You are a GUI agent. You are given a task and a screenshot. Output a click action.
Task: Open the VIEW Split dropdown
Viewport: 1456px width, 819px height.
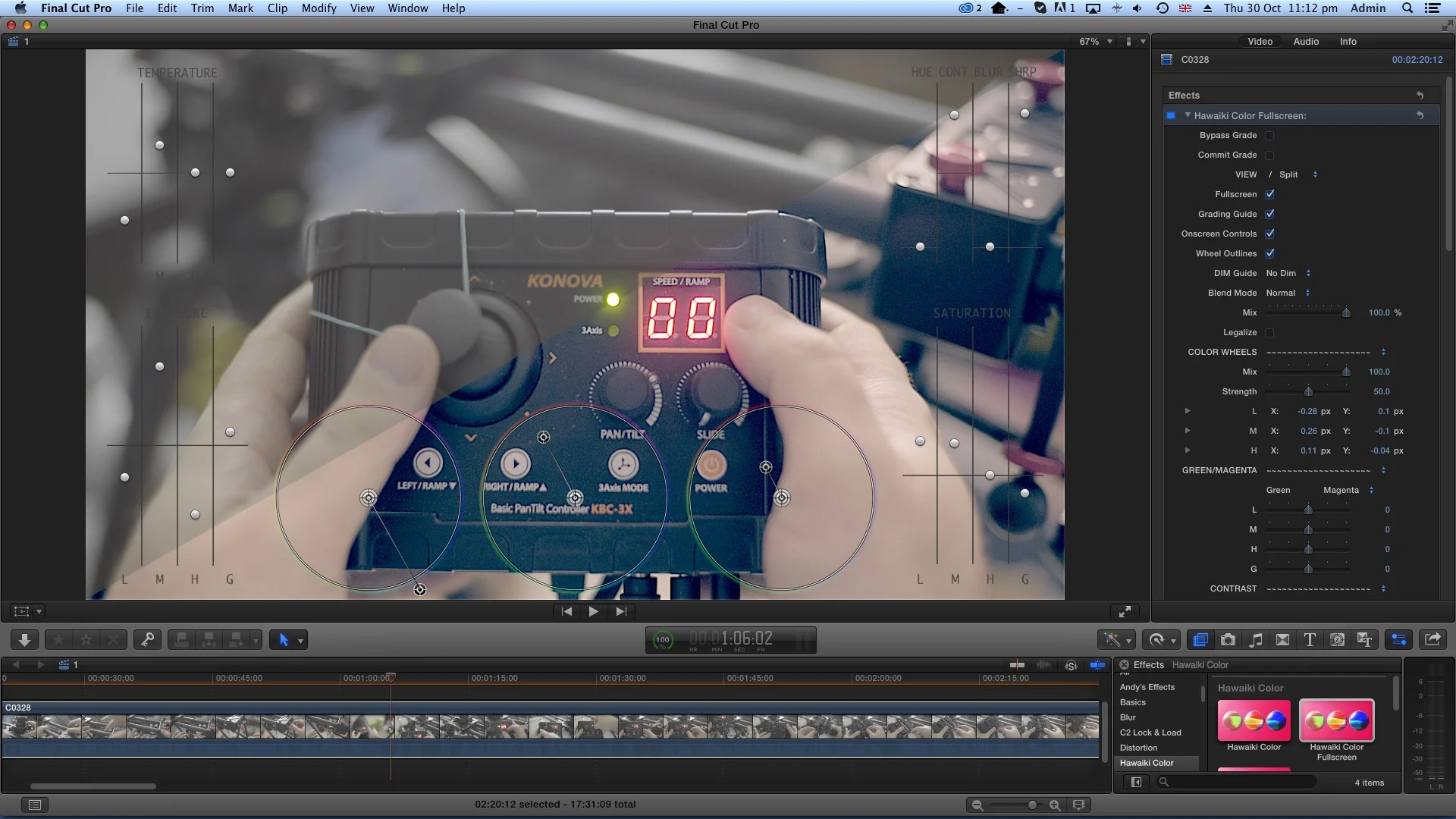click(x=1293, y=175)
